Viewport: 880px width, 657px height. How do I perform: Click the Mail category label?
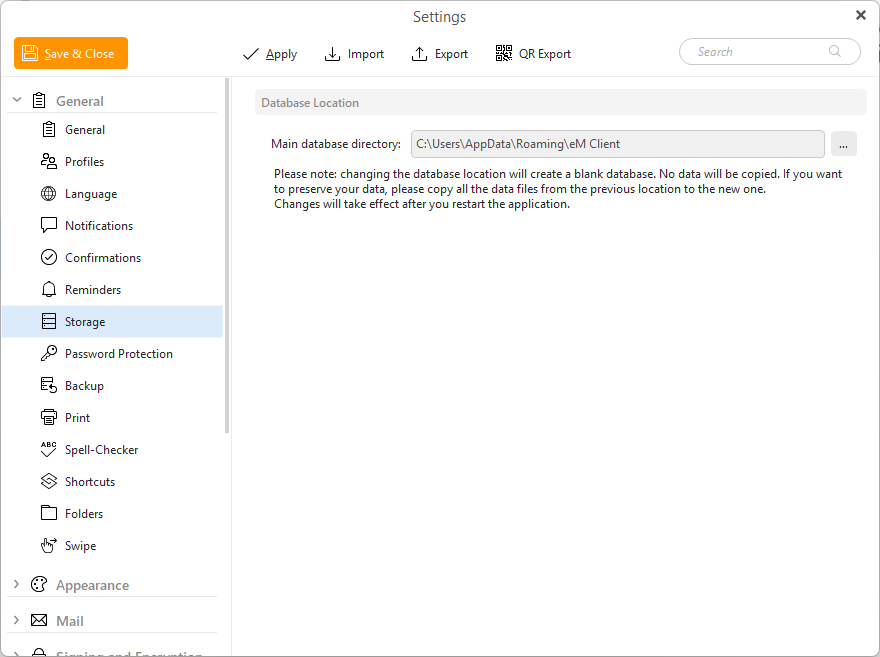[70, 621]
